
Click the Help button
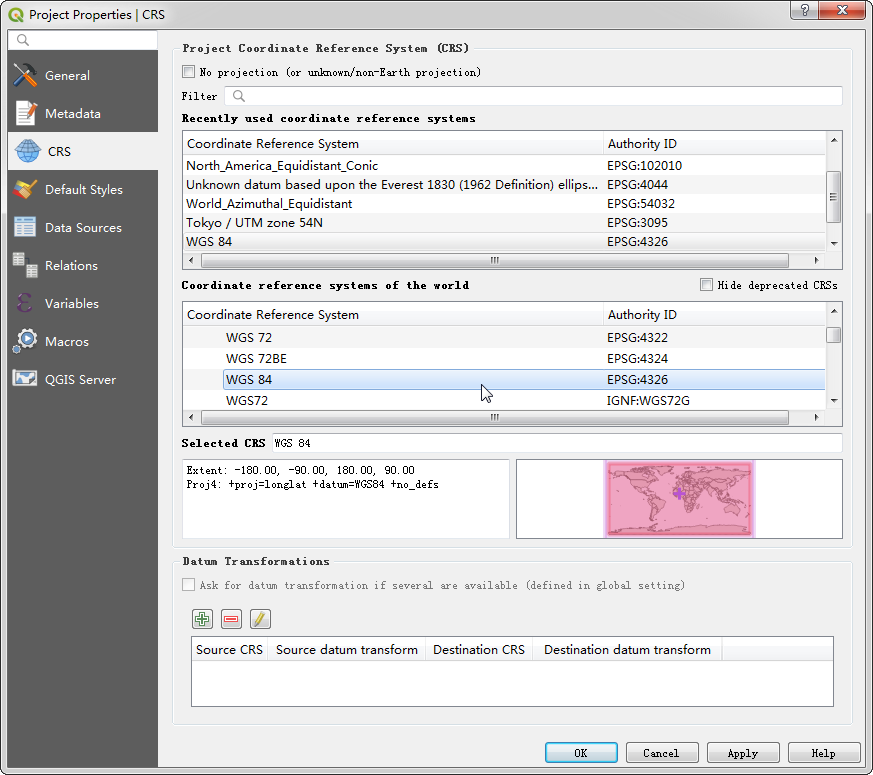[824, 753]
